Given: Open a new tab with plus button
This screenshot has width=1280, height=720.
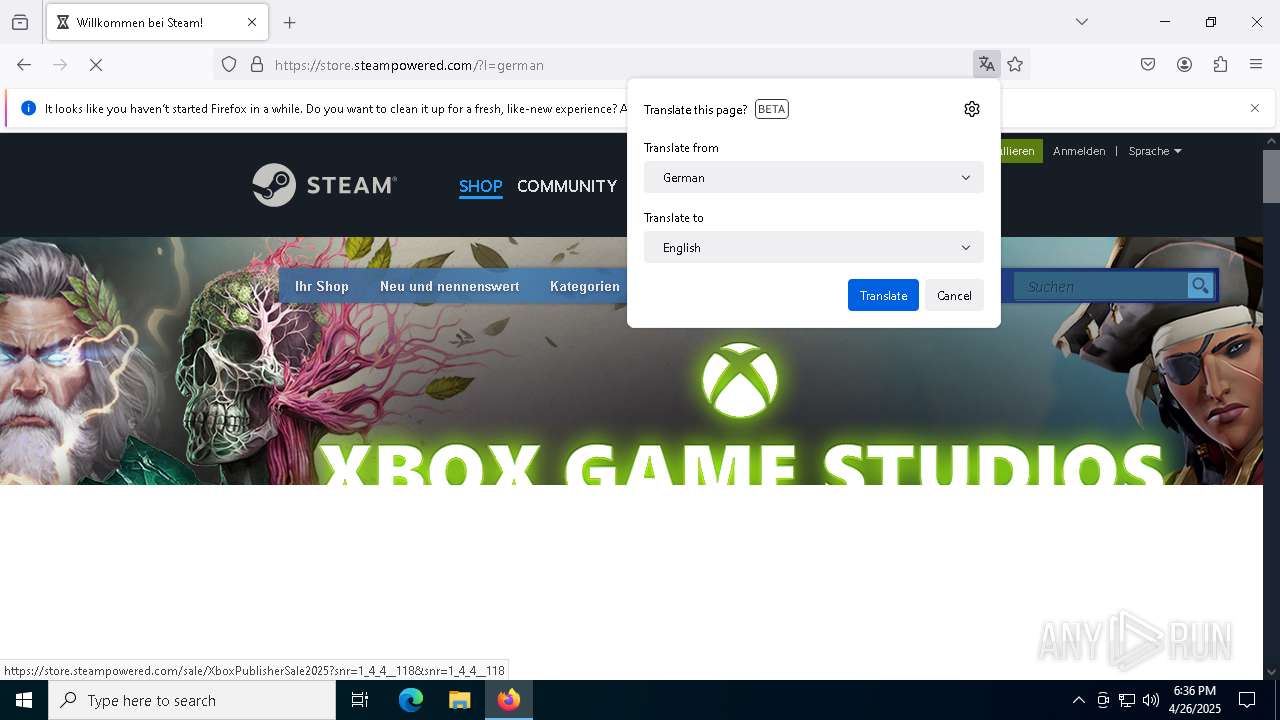Looking at the screenshot, I should [290, 22].
